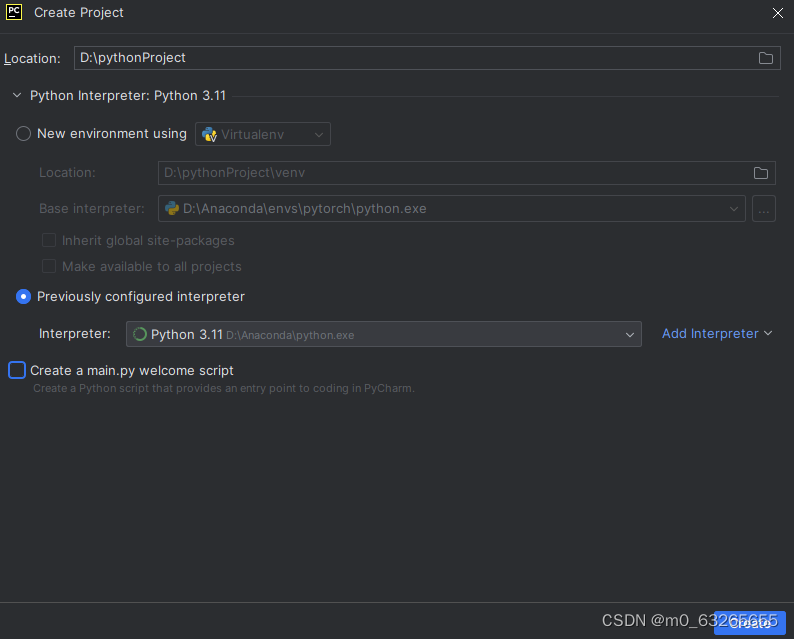
Task: Click the Interpreter: label
Action: [75, 334]
